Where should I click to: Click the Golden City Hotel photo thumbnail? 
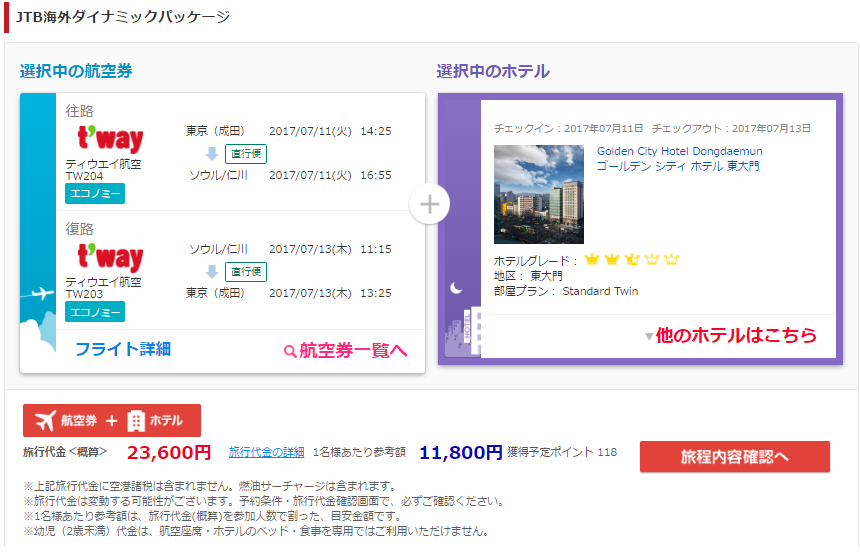[x=539, y=194]
